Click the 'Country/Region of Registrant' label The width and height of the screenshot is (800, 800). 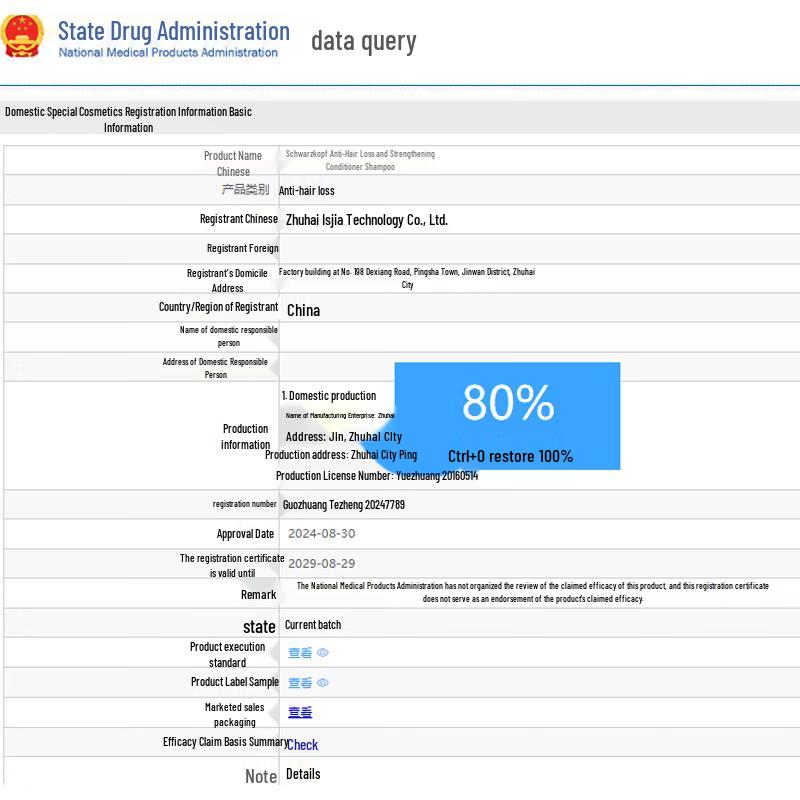click(x=218, y=307)
